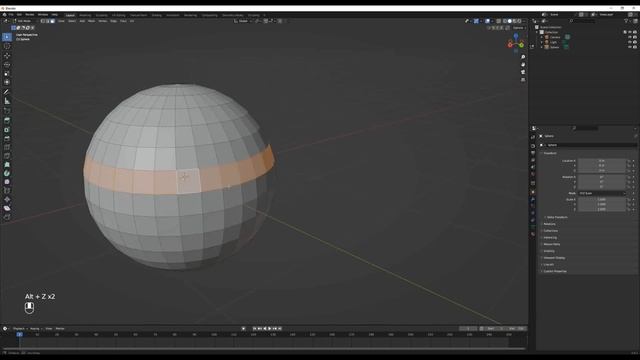640x360 pixels.
Task: Switch to the Modeling workspace tab
Action: (x=85, y=15)
